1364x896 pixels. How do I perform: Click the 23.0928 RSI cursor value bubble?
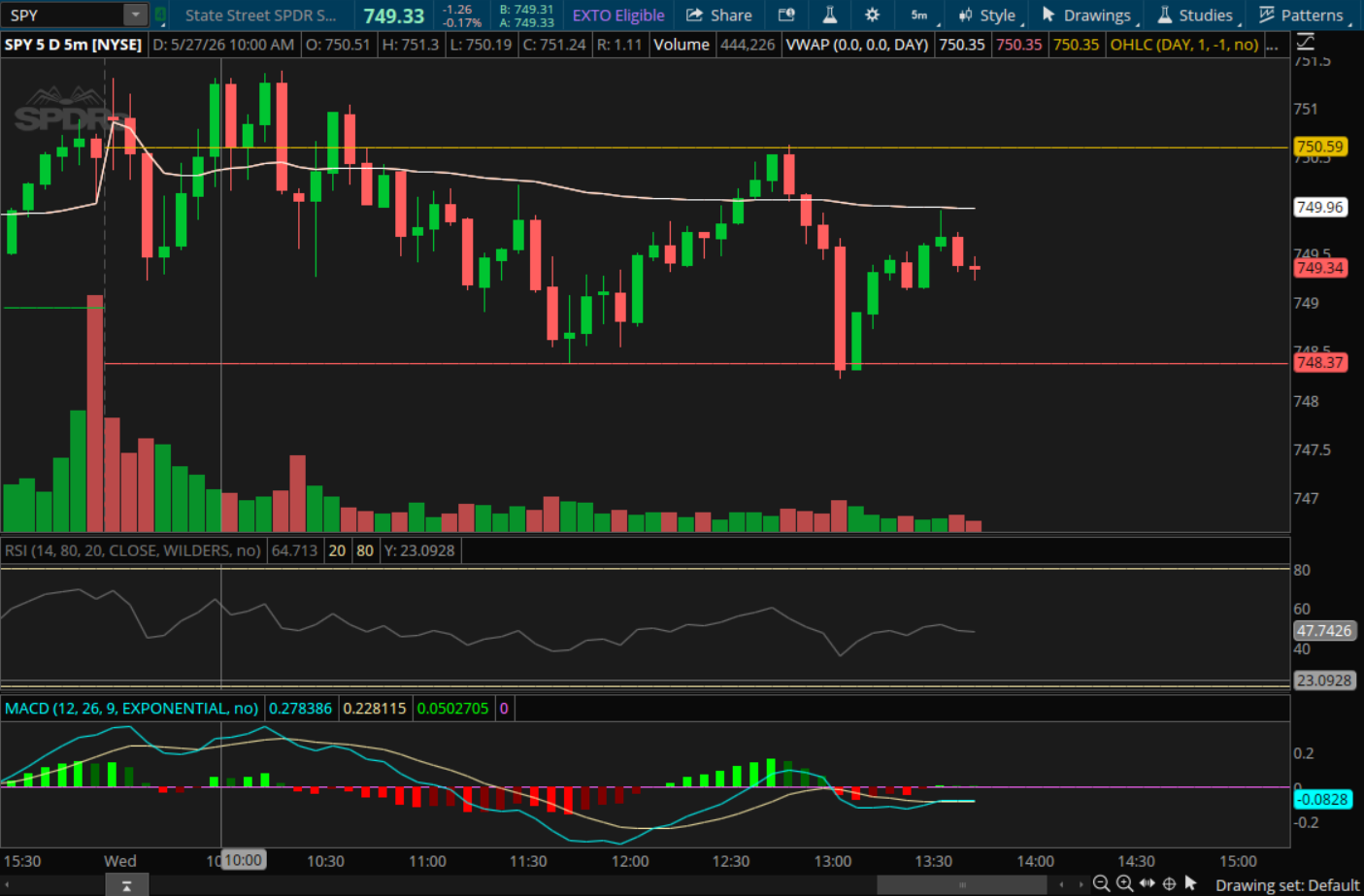click(1324, 680)
